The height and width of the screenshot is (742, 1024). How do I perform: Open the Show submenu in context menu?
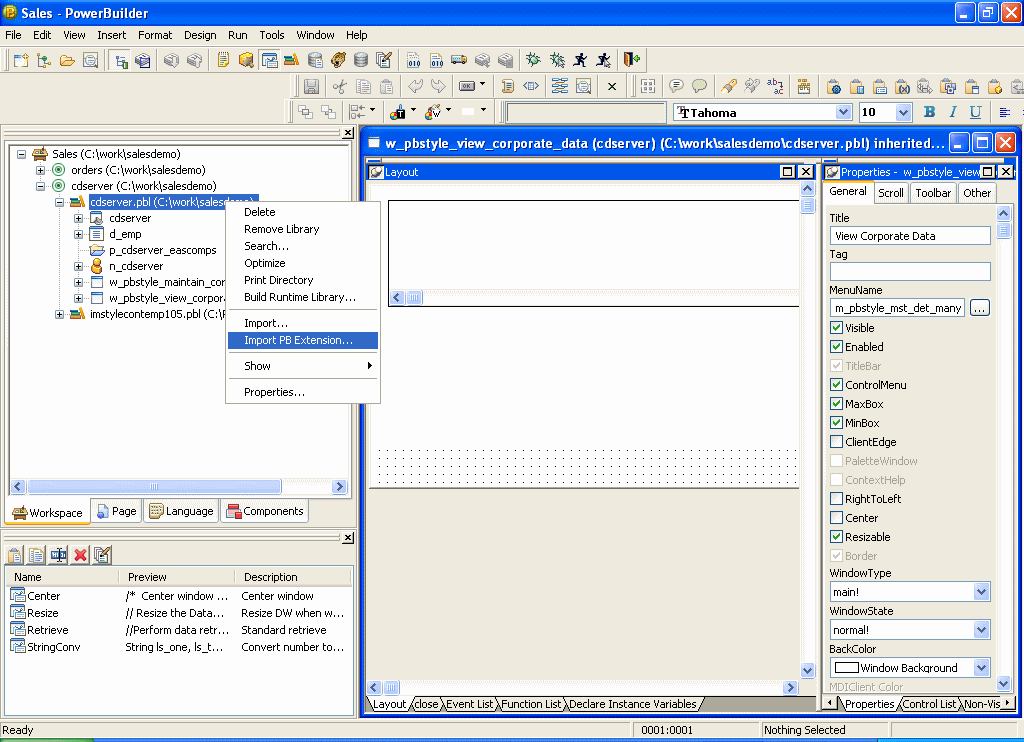tap(303, 366)
